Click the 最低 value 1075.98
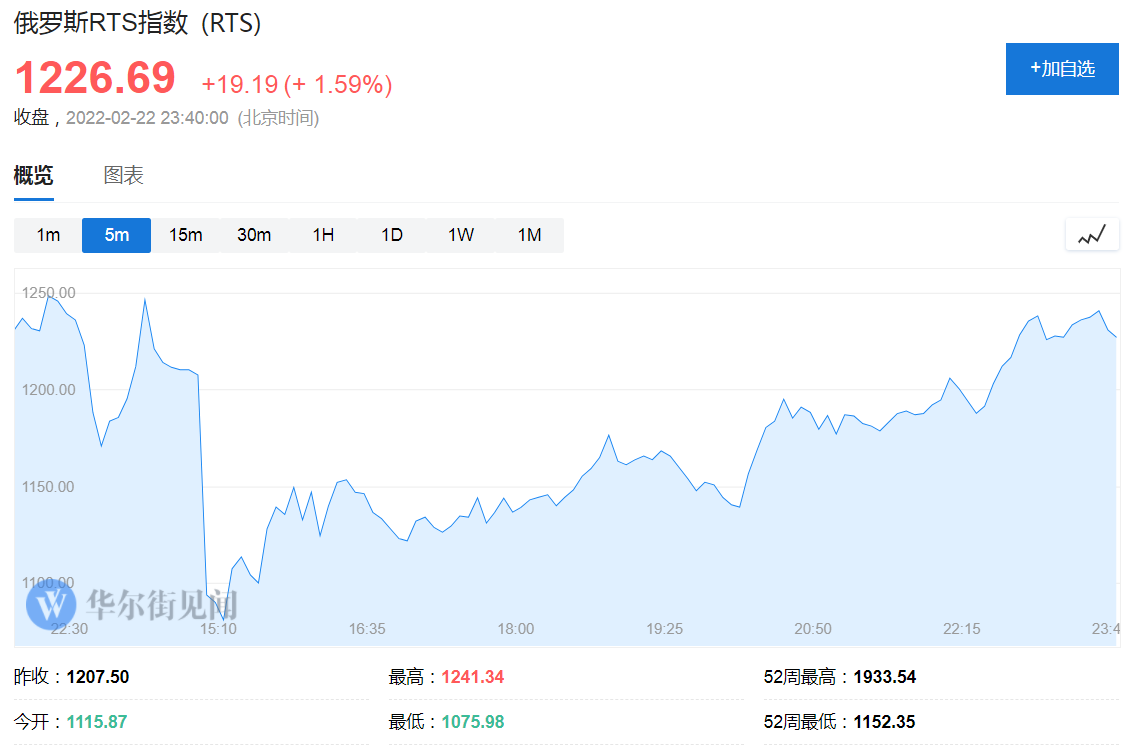This screenshot has height=746, width=1140. [473, 722]
